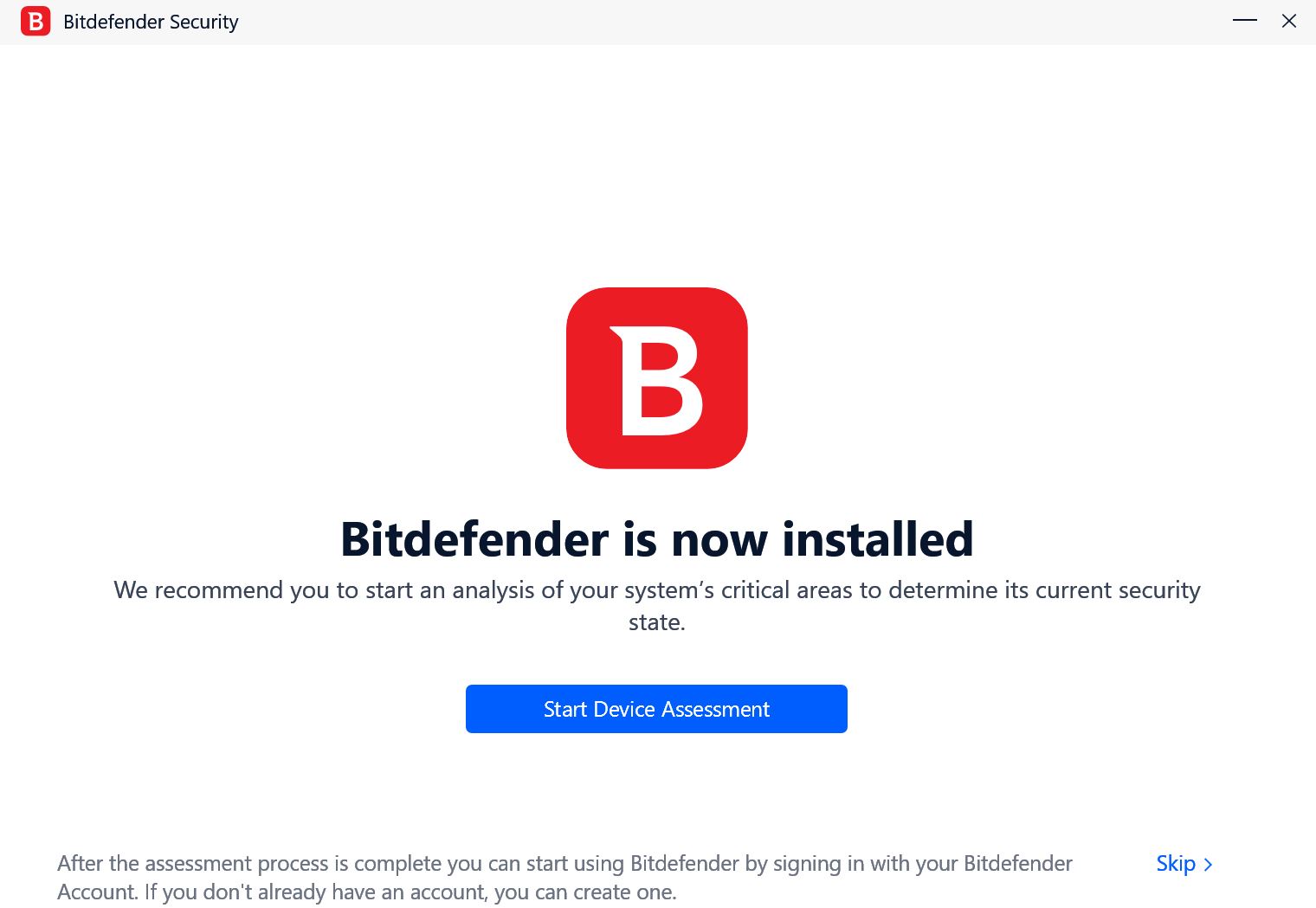Click the word "installed" in the main heading

click(878, 539)
